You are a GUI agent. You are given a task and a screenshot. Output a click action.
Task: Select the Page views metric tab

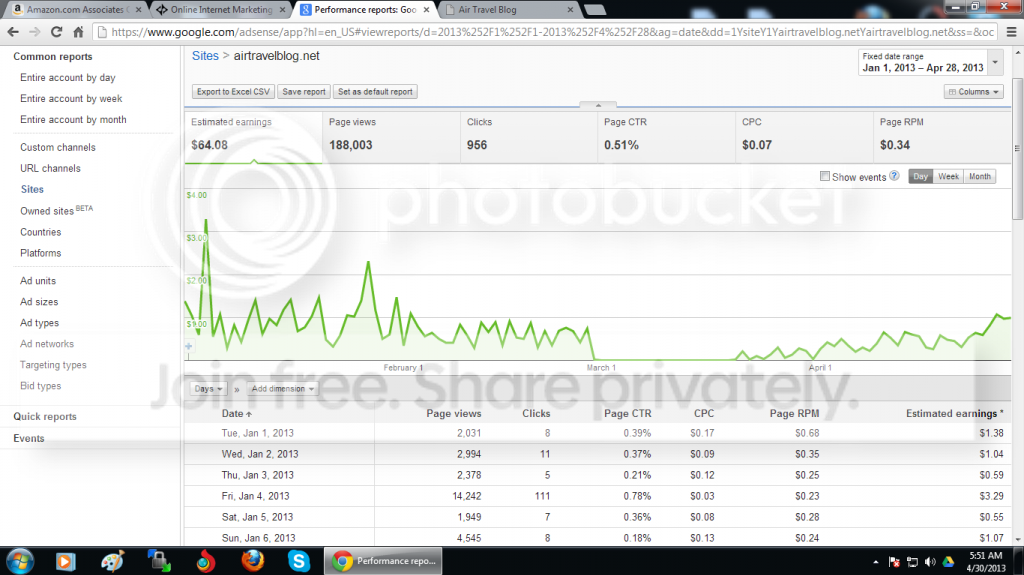tap(391, 136)
